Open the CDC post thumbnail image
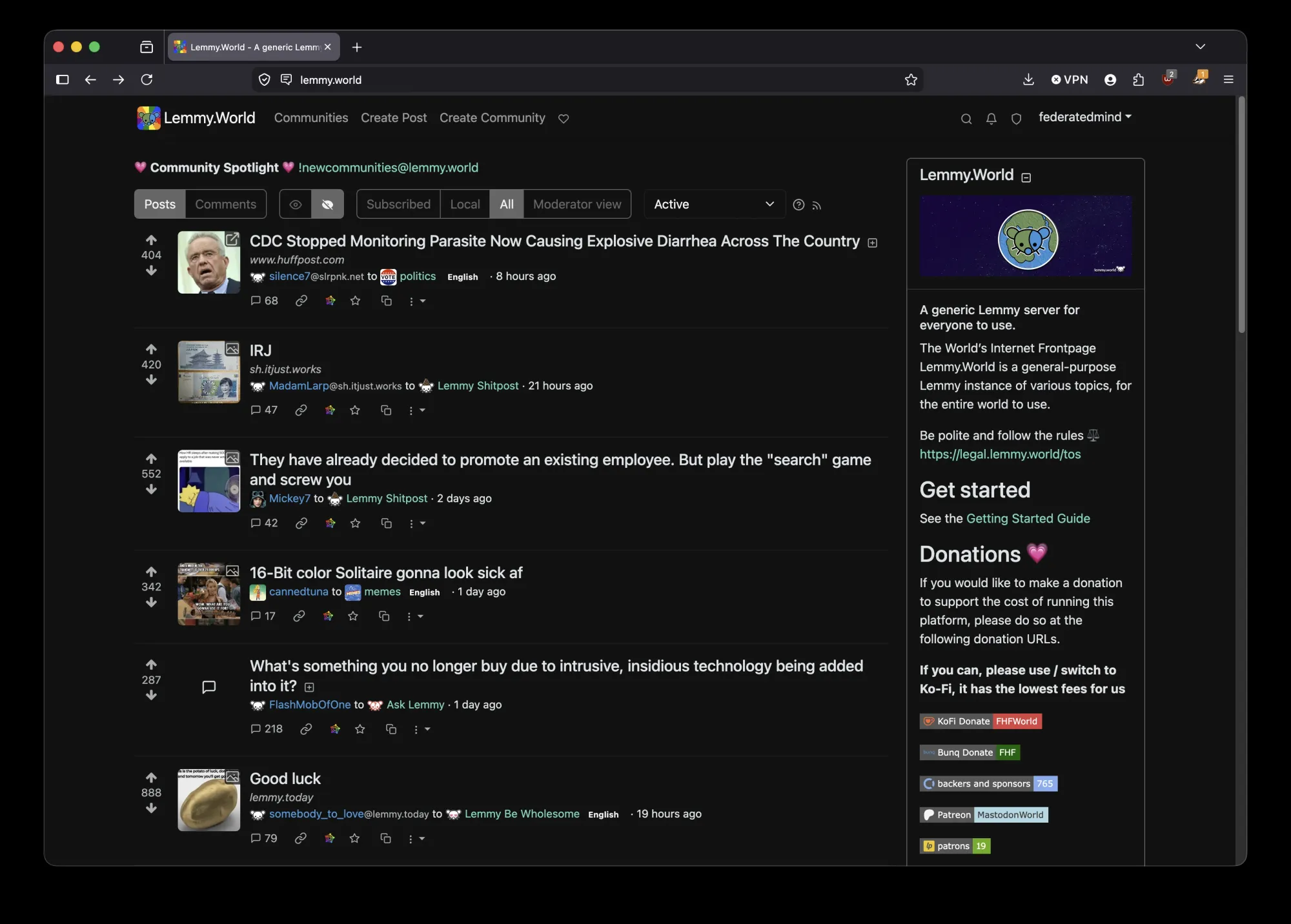 pyautogui.click(x=208, y=263)
